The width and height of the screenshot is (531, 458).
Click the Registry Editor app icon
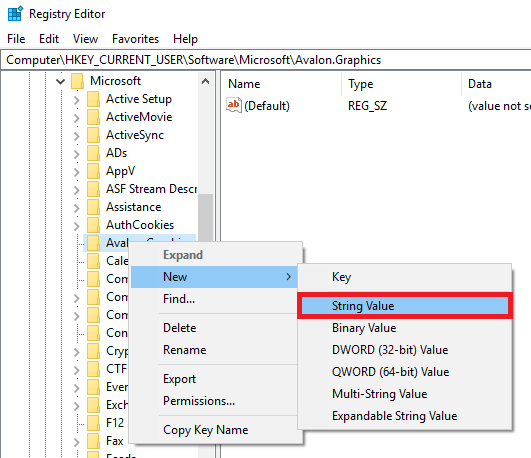click(x=15, y=14)
